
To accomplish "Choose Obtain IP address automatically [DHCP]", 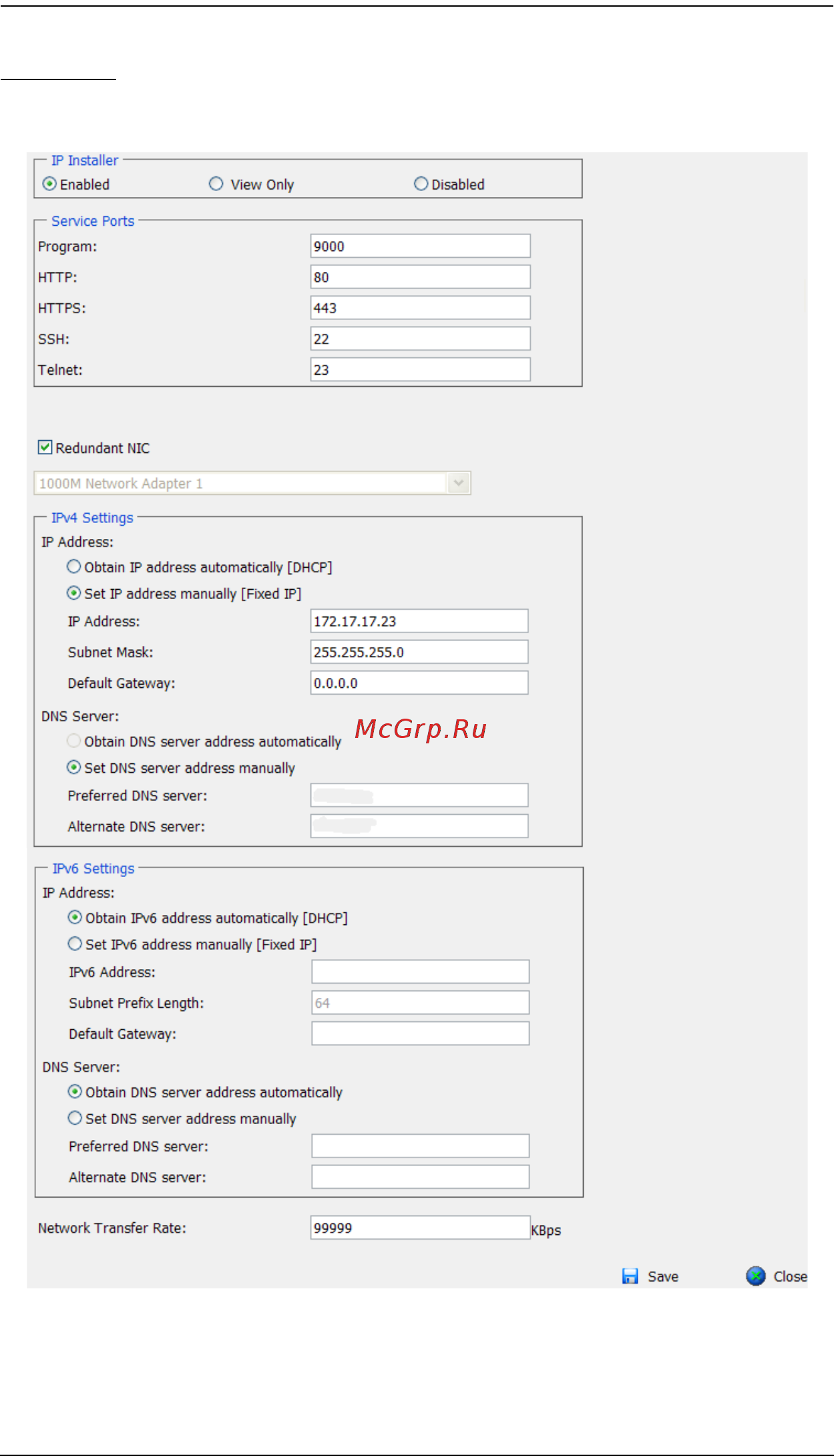I will click(x=73, y=567).
